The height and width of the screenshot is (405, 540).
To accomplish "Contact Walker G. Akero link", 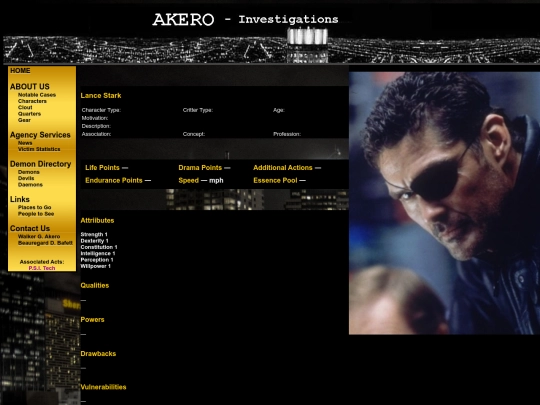I will (x=39, y=236).
